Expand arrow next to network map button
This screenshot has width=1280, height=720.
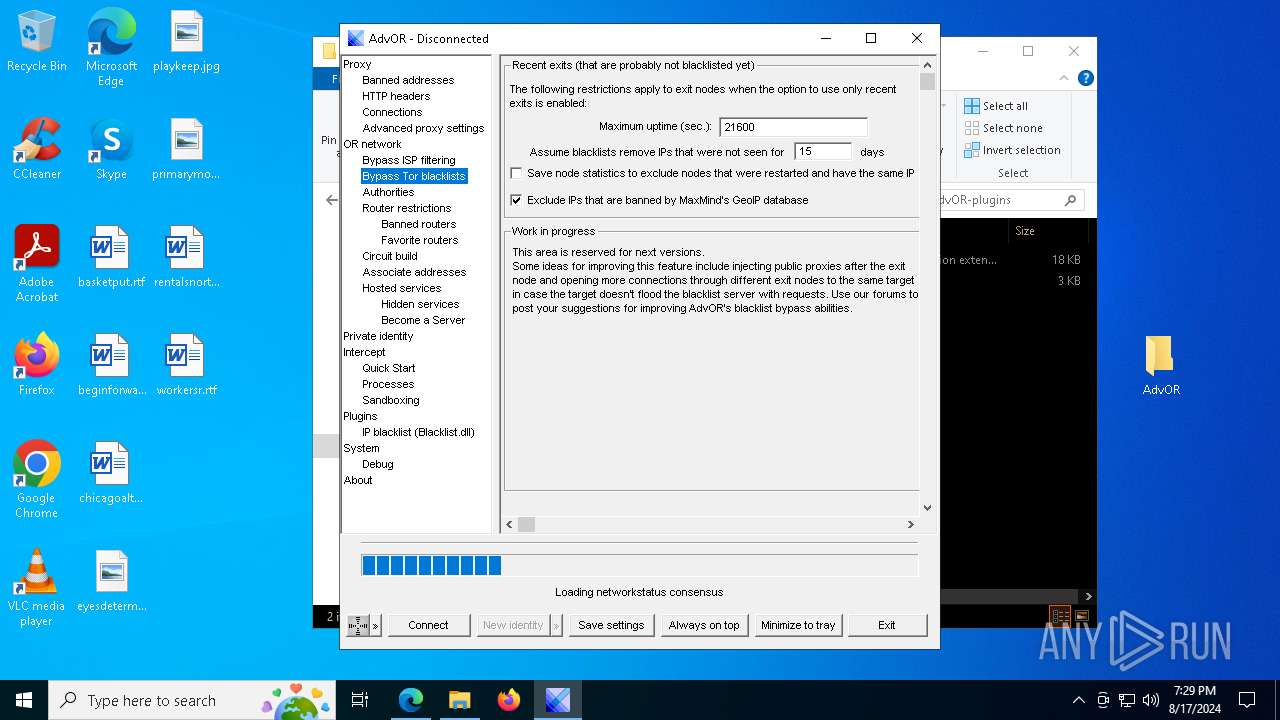coord(376,625)
